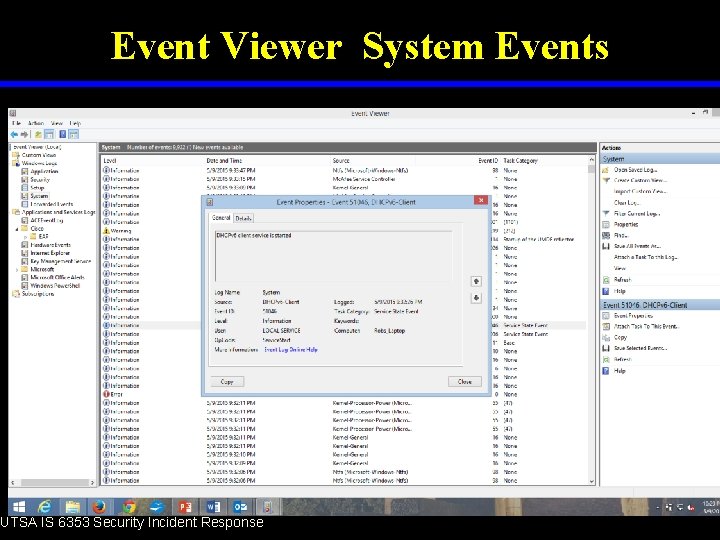
Task: Toggle the Show/Hide Console Tree toolbar icon
Action: point(49,135)
